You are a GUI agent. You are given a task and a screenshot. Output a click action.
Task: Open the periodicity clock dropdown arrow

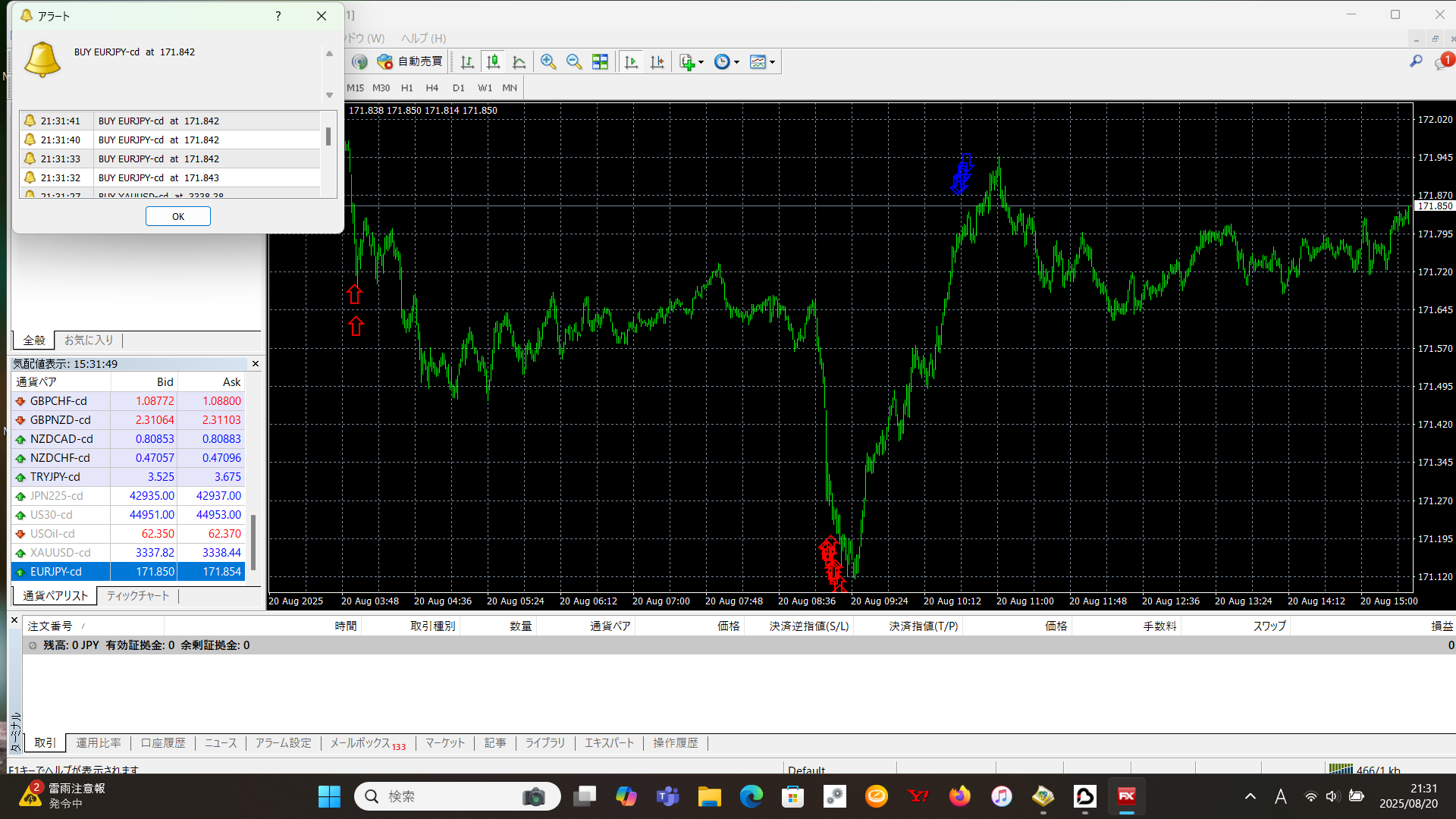[x=736, y=62]
